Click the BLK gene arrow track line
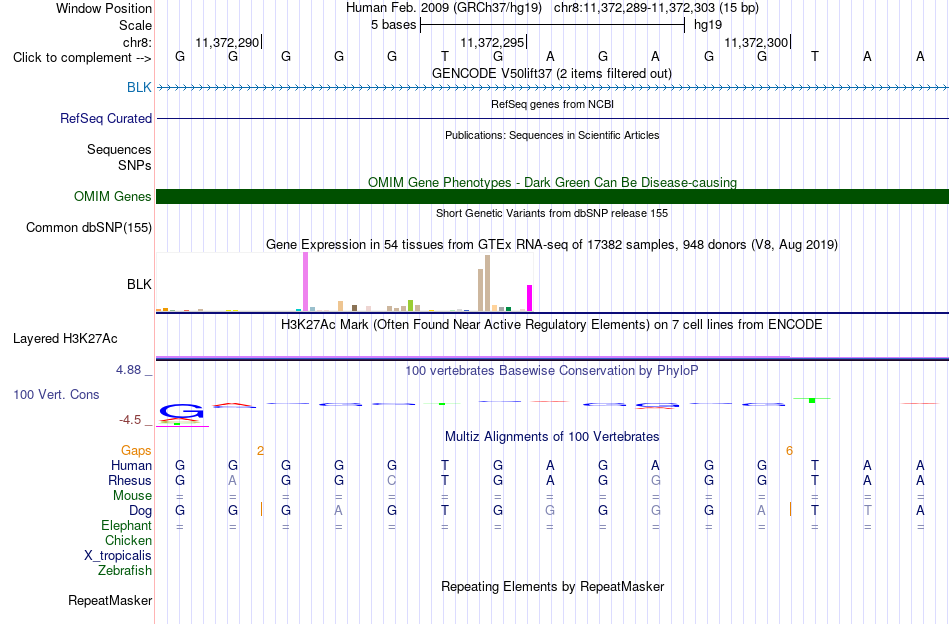The height and width of the screenshot is (624, 950). [552, 88]
